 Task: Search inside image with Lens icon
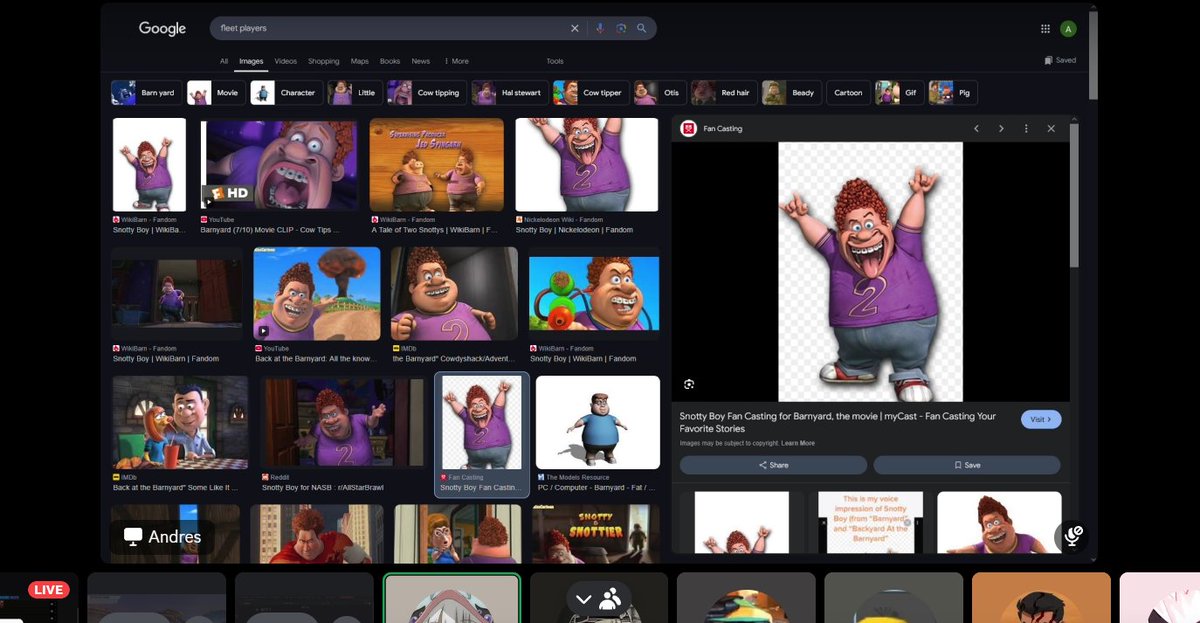(689, 384)
